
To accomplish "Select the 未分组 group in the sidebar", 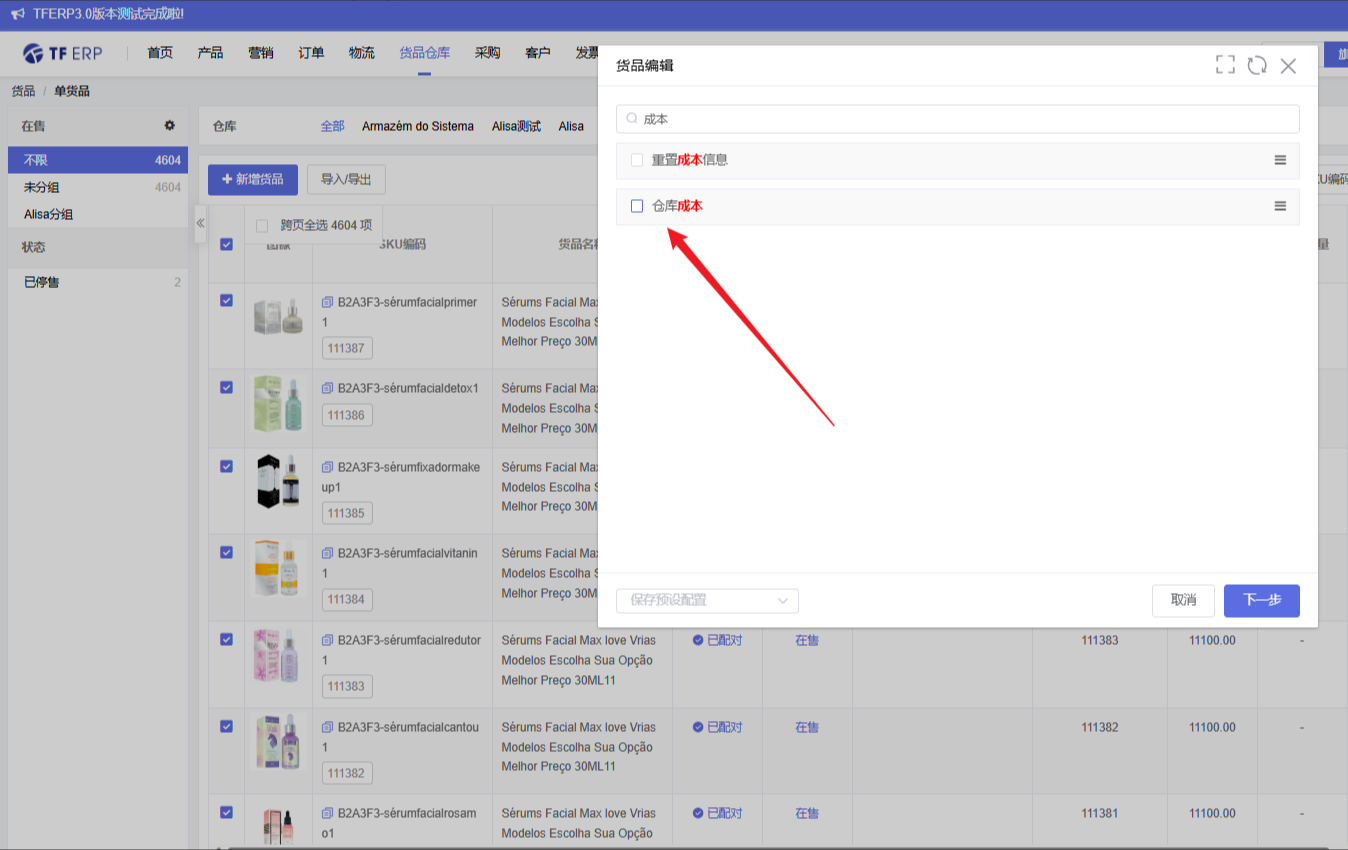I will 98,187.
